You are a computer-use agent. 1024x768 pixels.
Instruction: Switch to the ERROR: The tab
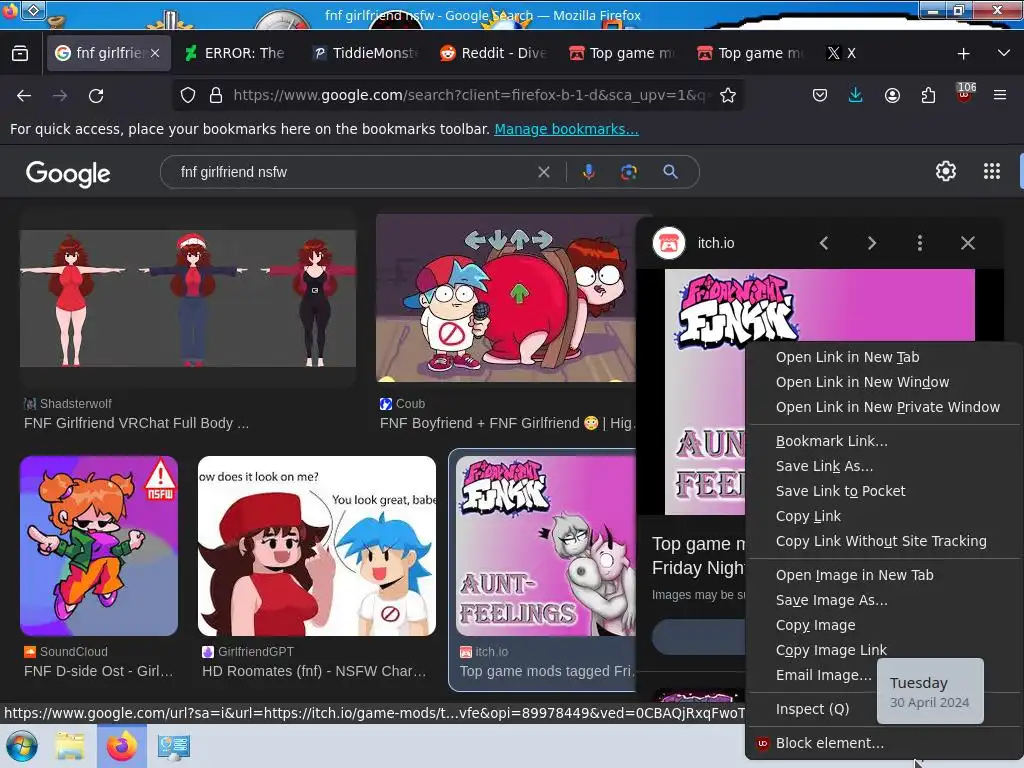236,53
